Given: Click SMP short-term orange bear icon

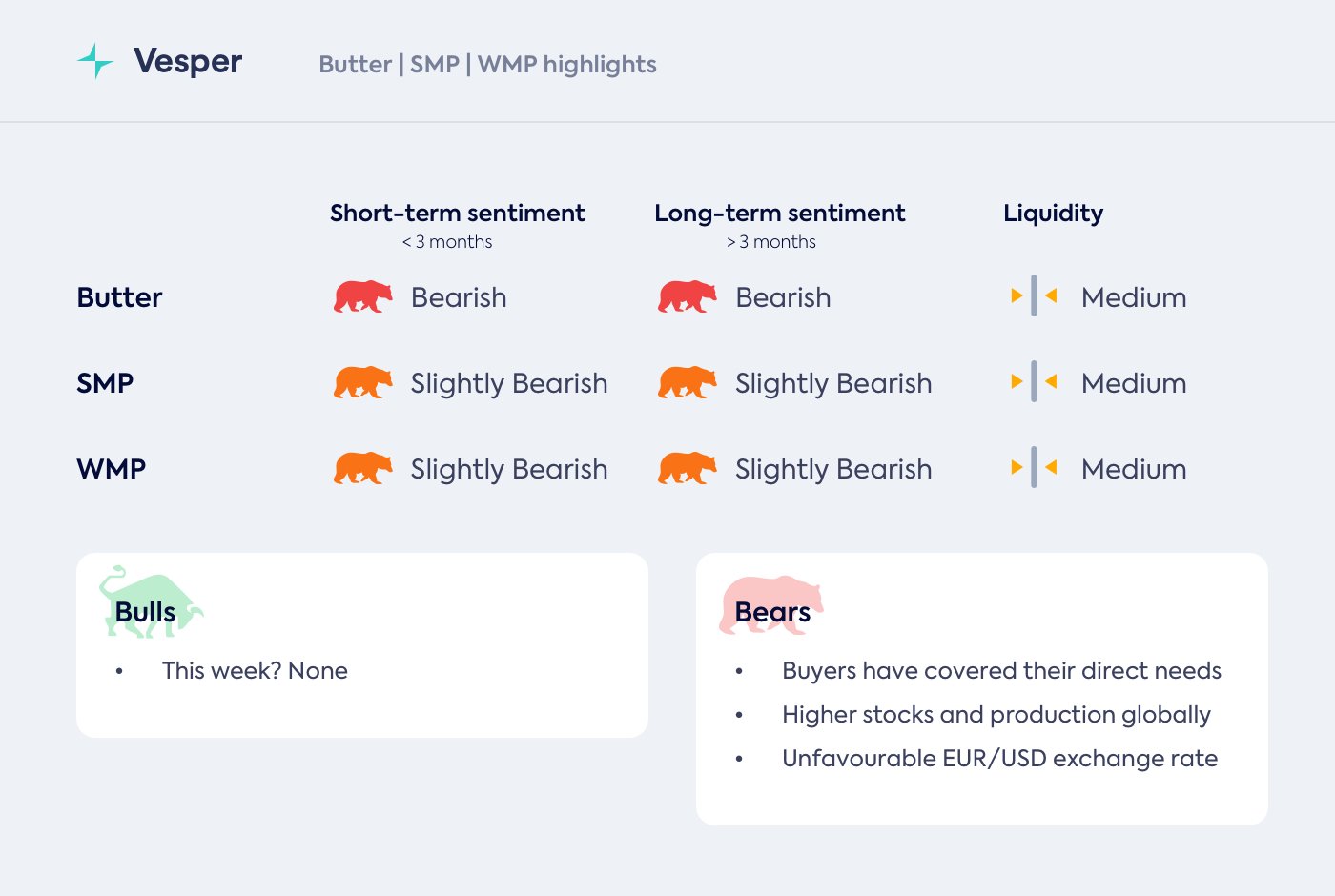Looking at the screenshot, I should click(x=362, y=383).
